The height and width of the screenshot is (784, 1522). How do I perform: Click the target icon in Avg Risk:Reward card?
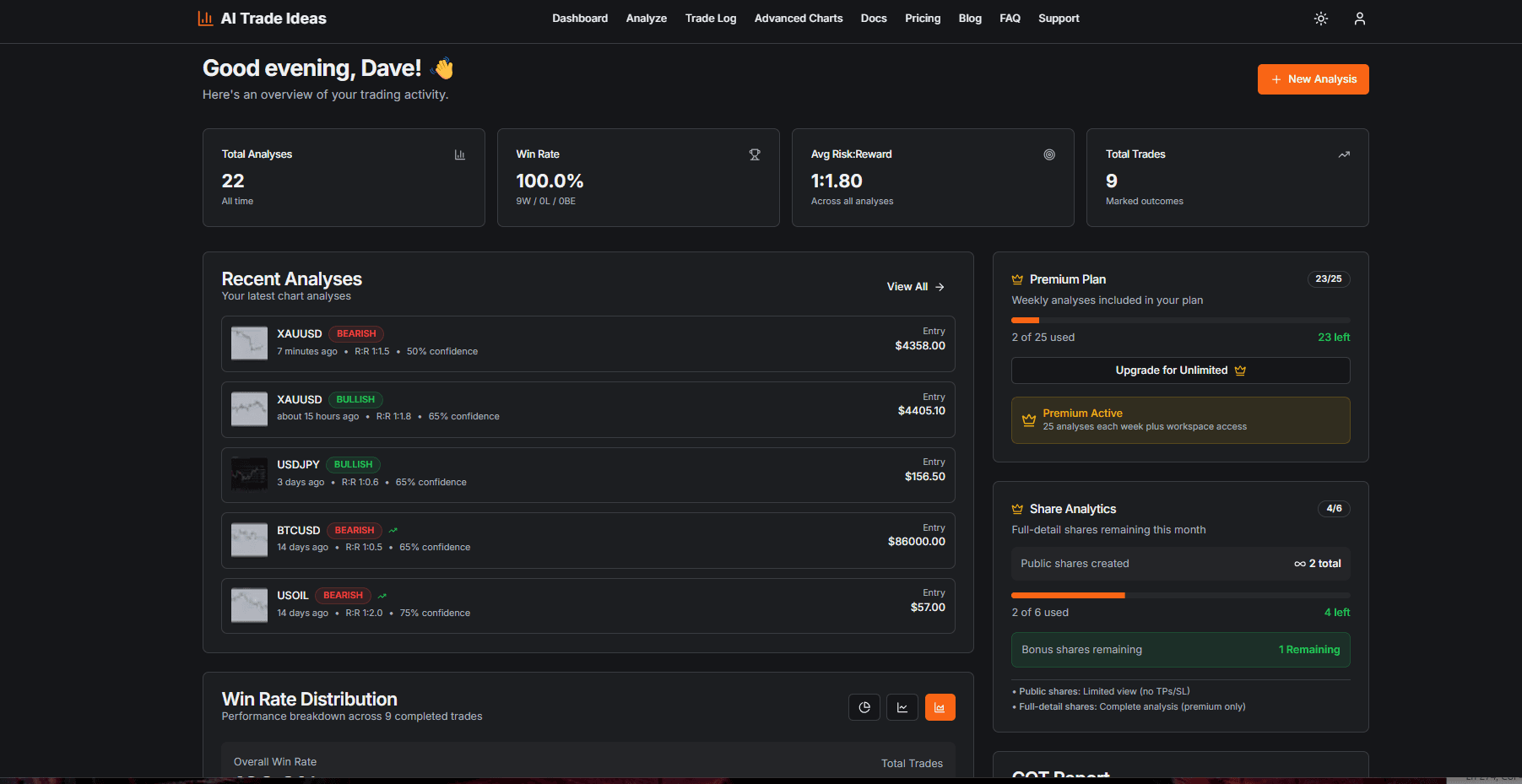click(1049, 154)
